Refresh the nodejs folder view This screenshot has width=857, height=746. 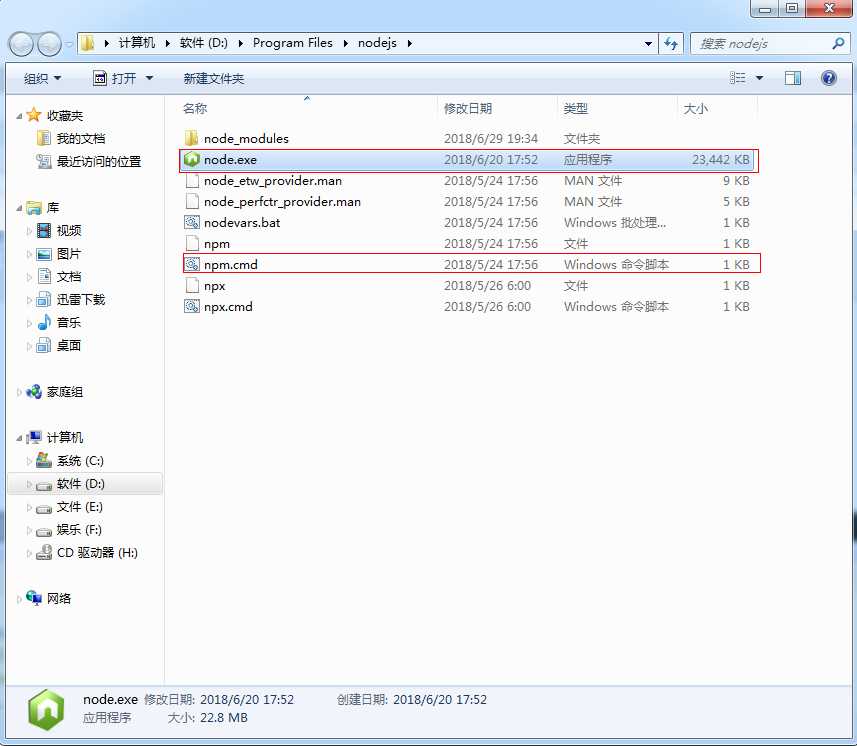[671, 43]
